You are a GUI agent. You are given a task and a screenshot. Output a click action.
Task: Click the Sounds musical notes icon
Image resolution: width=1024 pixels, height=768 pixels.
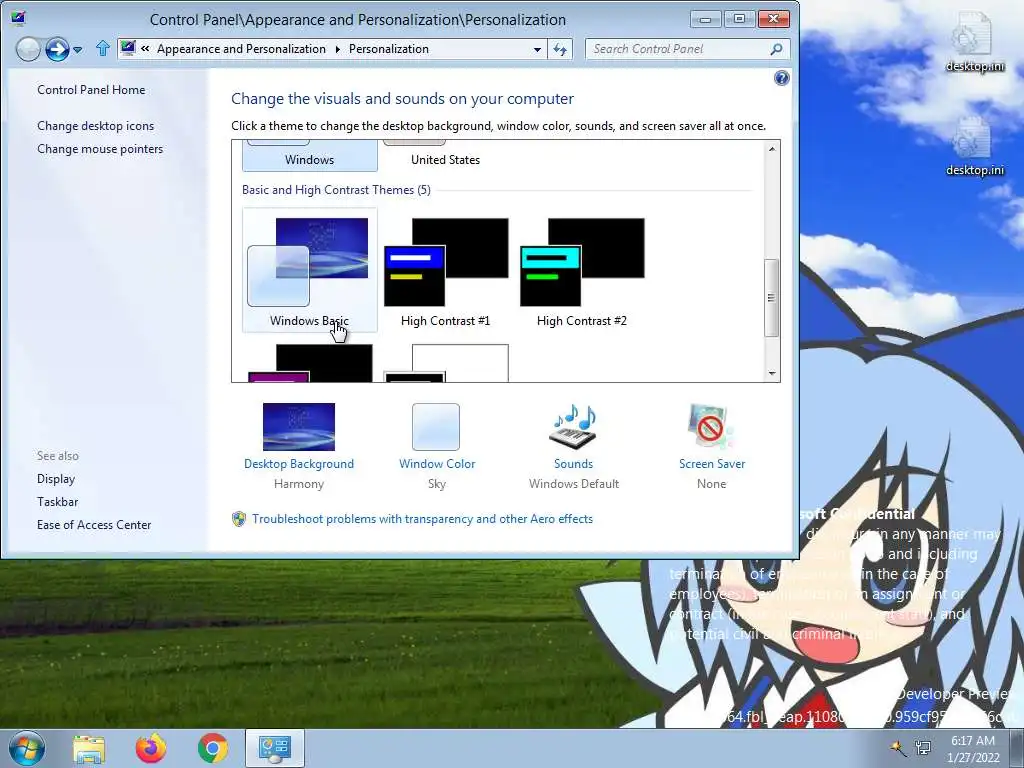pyautogui.click(x=574, y=427)
